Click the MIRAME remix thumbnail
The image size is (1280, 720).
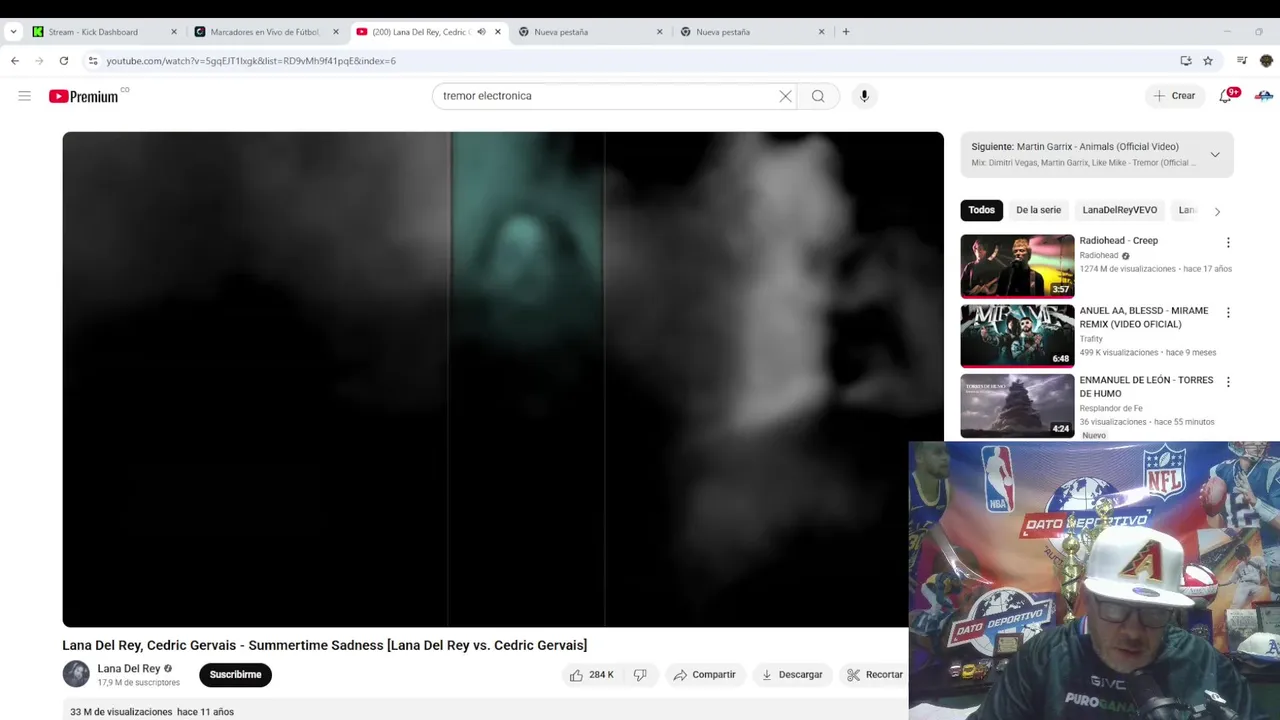[x=1017, y=336]
